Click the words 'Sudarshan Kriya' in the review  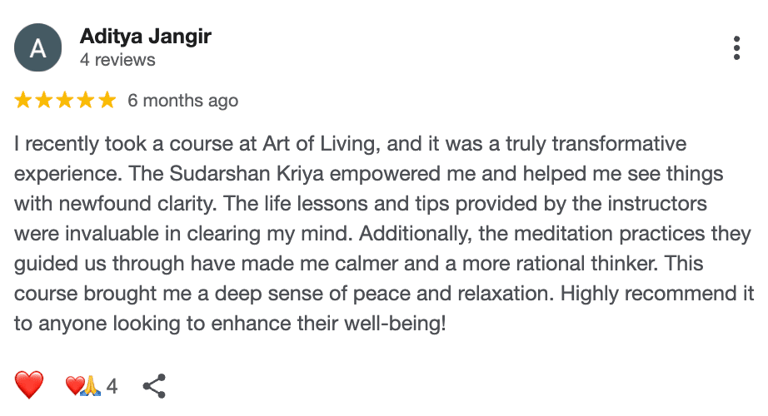(246, 174)
